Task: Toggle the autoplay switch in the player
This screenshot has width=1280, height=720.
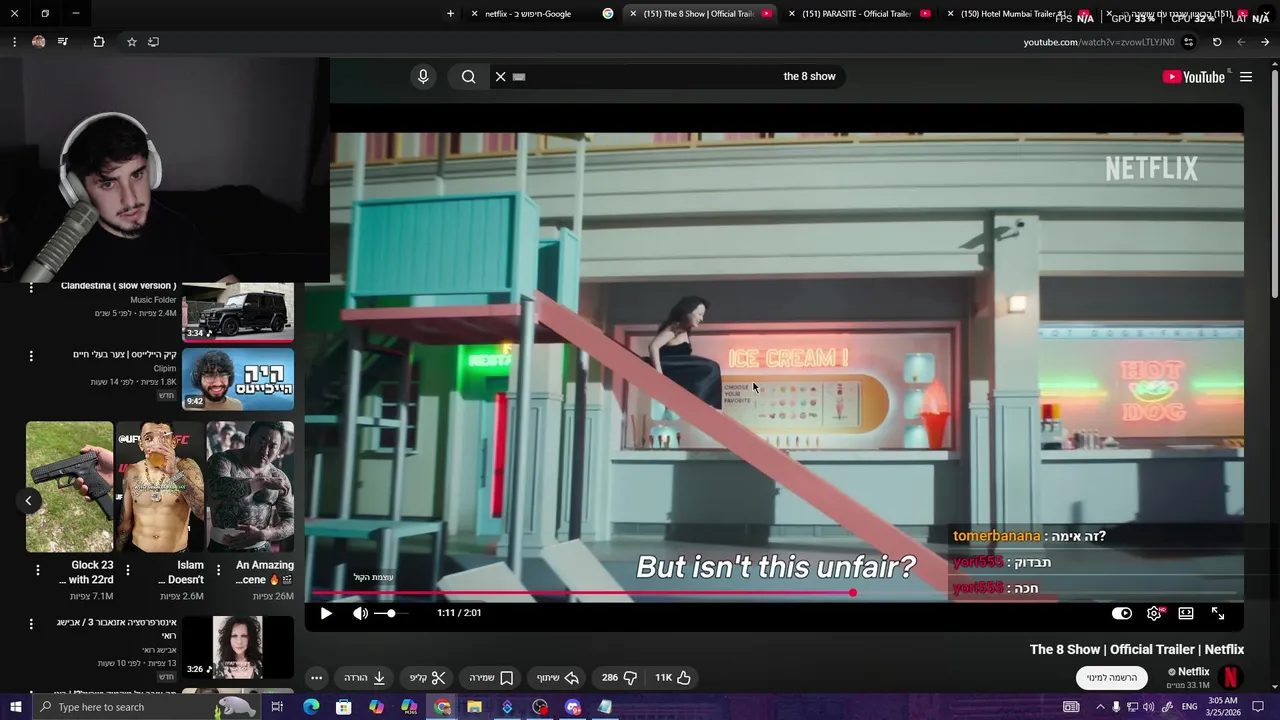Action: click(1122, 613)
